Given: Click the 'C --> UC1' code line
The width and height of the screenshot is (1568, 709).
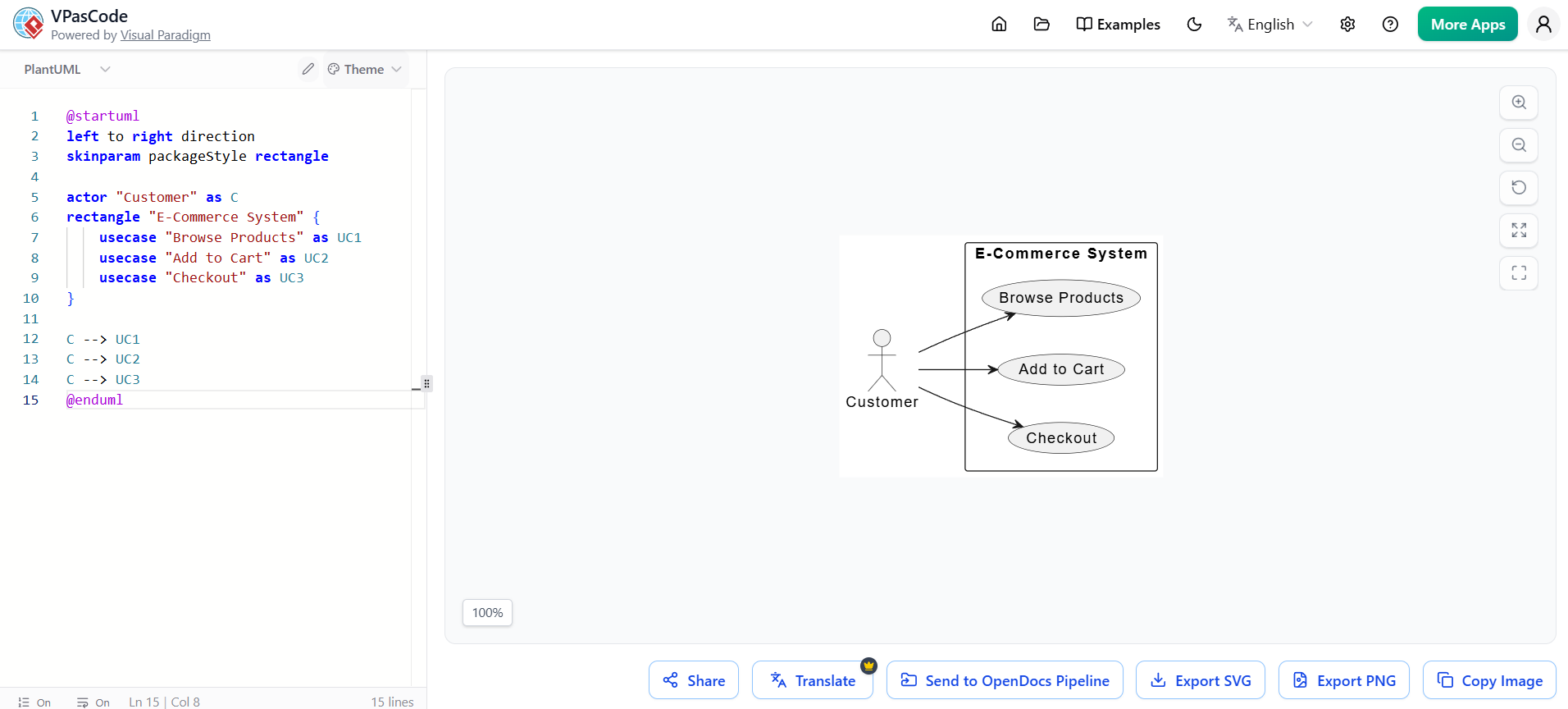Looking at the screenshot, I should pos(103,339).
